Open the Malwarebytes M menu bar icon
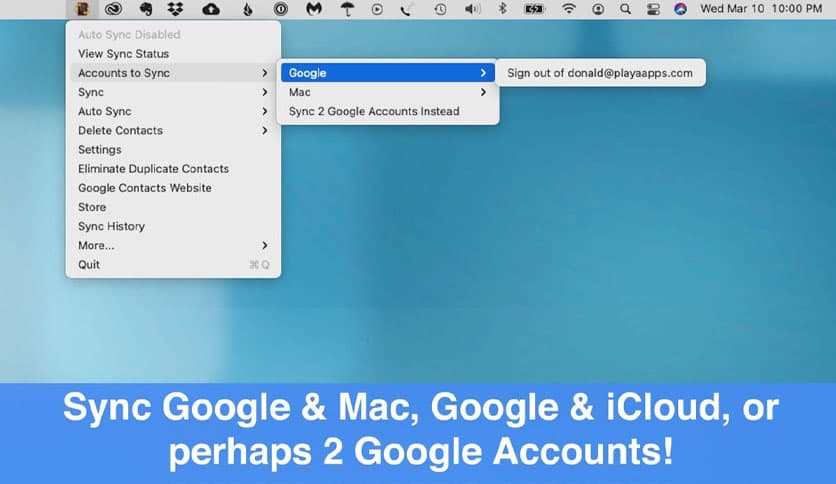This screenshot has width=836, height=484. [x=314, y=9]
